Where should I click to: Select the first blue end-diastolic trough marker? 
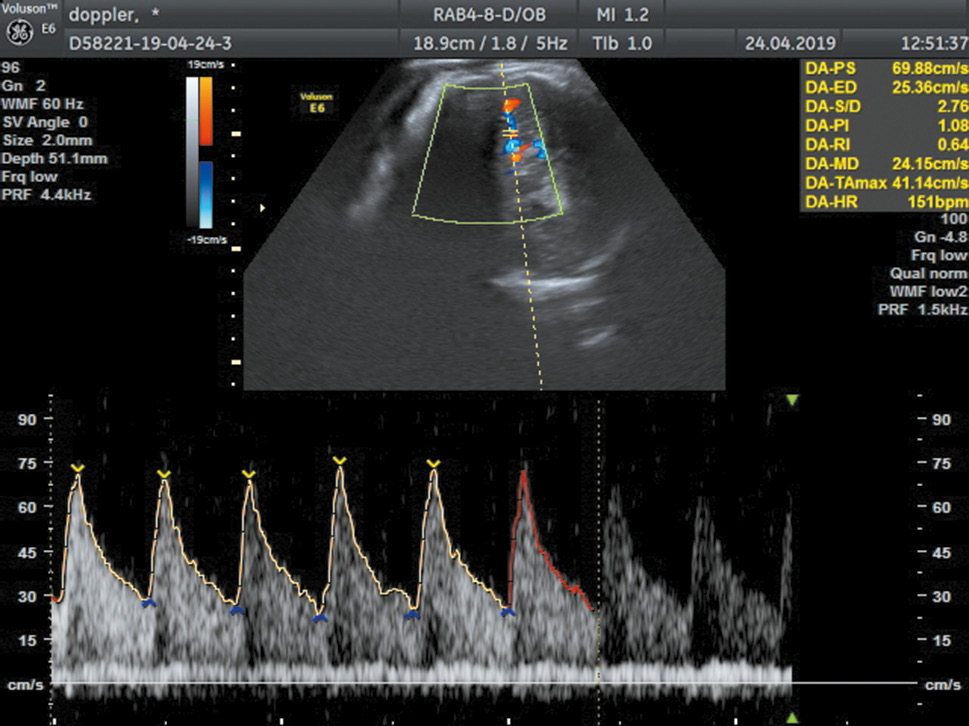(149, 603)
